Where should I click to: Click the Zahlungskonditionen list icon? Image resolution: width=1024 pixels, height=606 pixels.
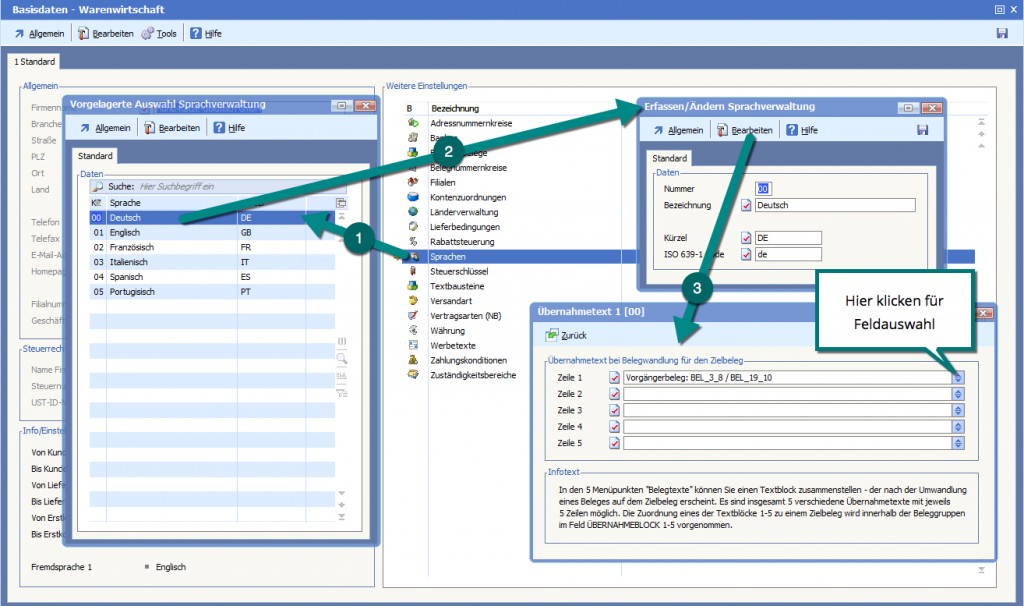[x=412, y=360]
